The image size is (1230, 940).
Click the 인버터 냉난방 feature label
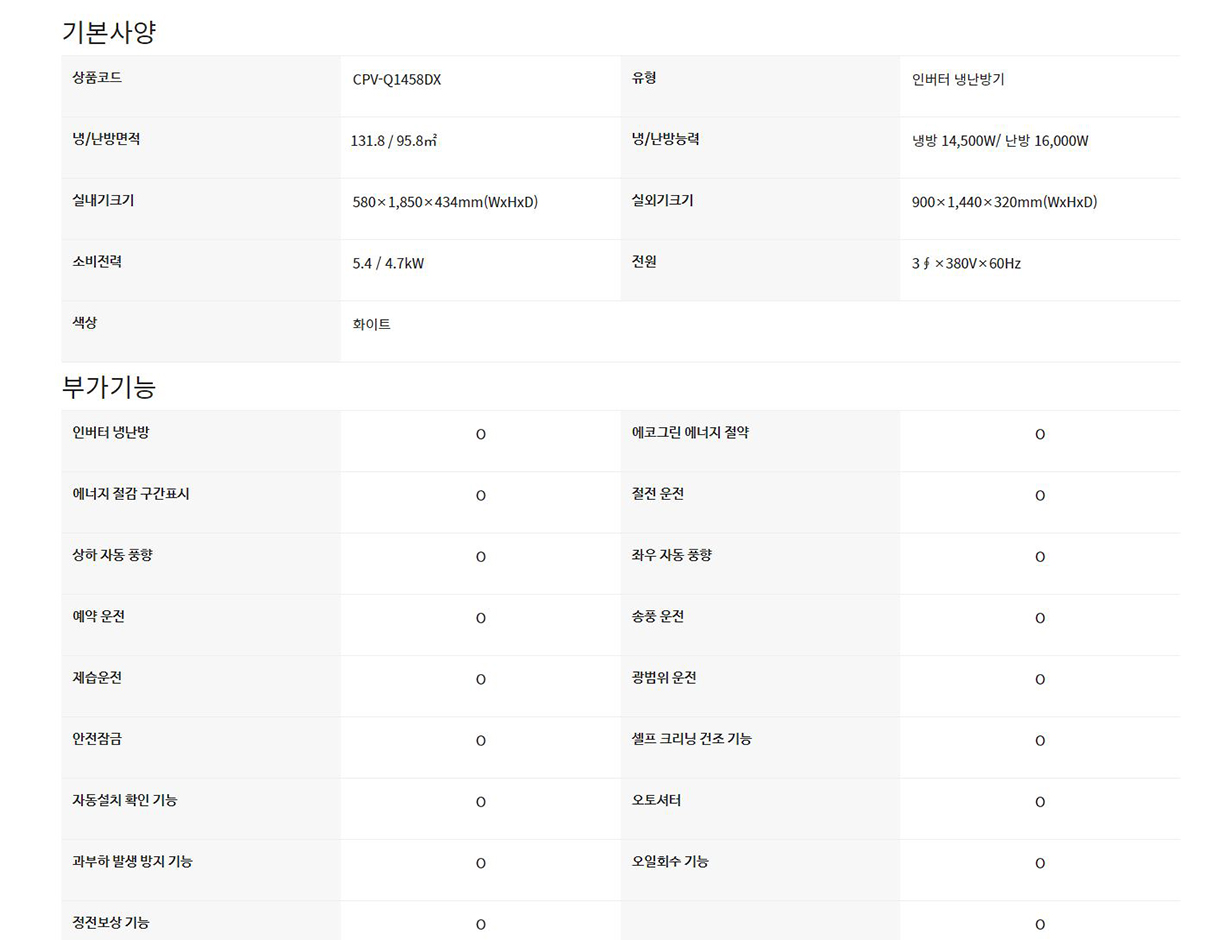pos(111,433)
